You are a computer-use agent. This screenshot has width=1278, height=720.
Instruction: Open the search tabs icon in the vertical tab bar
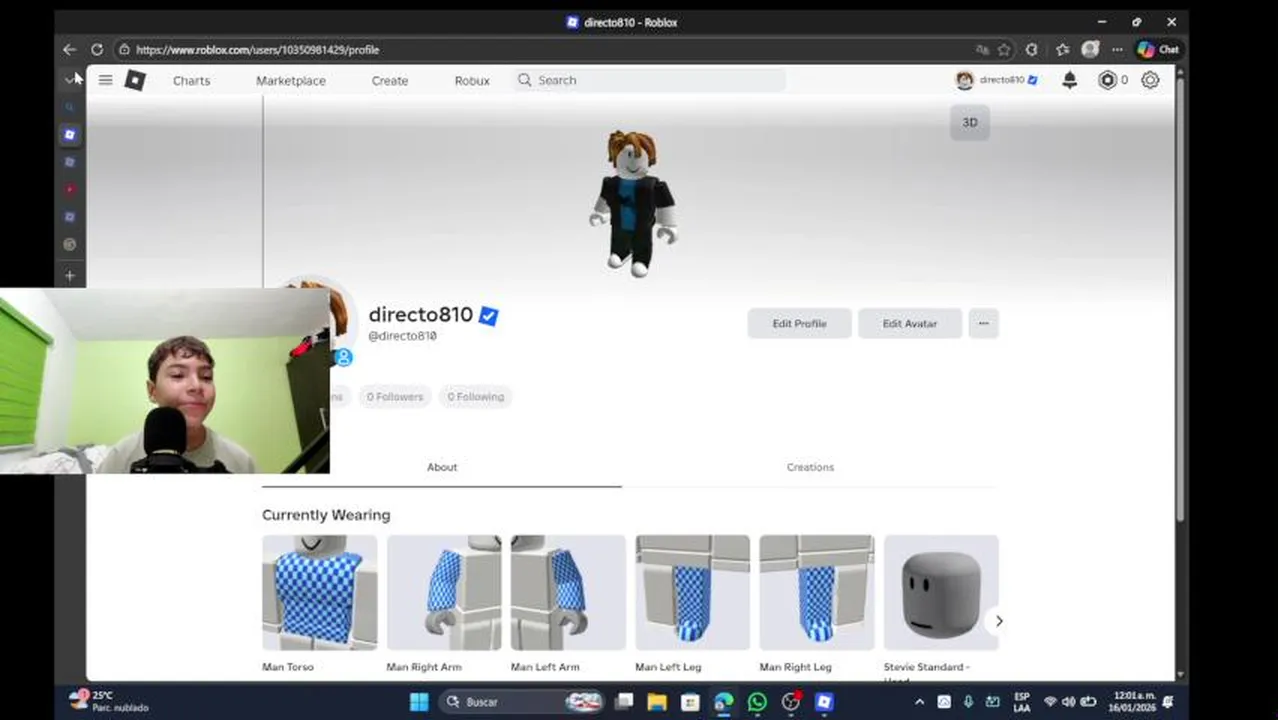[x=69, y=107]
